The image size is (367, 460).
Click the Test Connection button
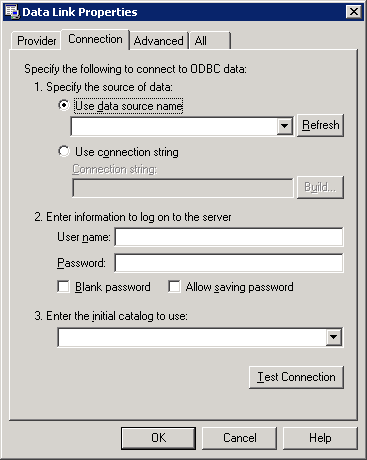click(296, 377)
